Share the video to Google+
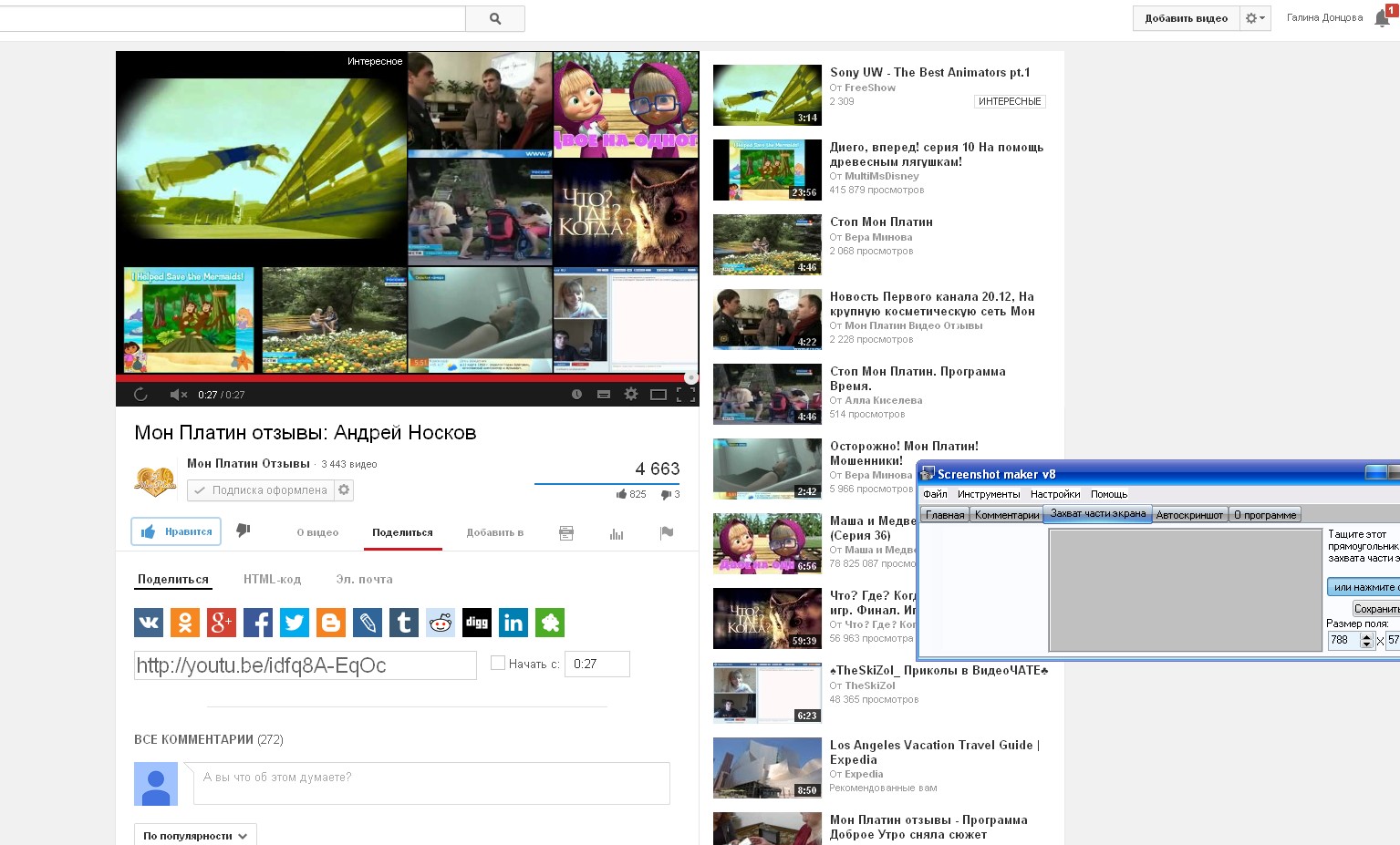The height and width of the screenshot is (845, 1400). [x=222, y=623]
